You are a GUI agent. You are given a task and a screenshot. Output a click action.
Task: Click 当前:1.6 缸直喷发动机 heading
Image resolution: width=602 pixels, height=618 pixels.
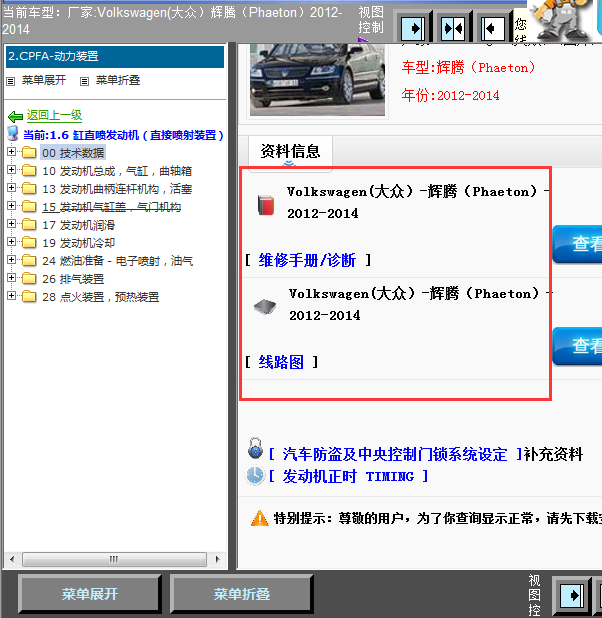click(x=123, y=135)
